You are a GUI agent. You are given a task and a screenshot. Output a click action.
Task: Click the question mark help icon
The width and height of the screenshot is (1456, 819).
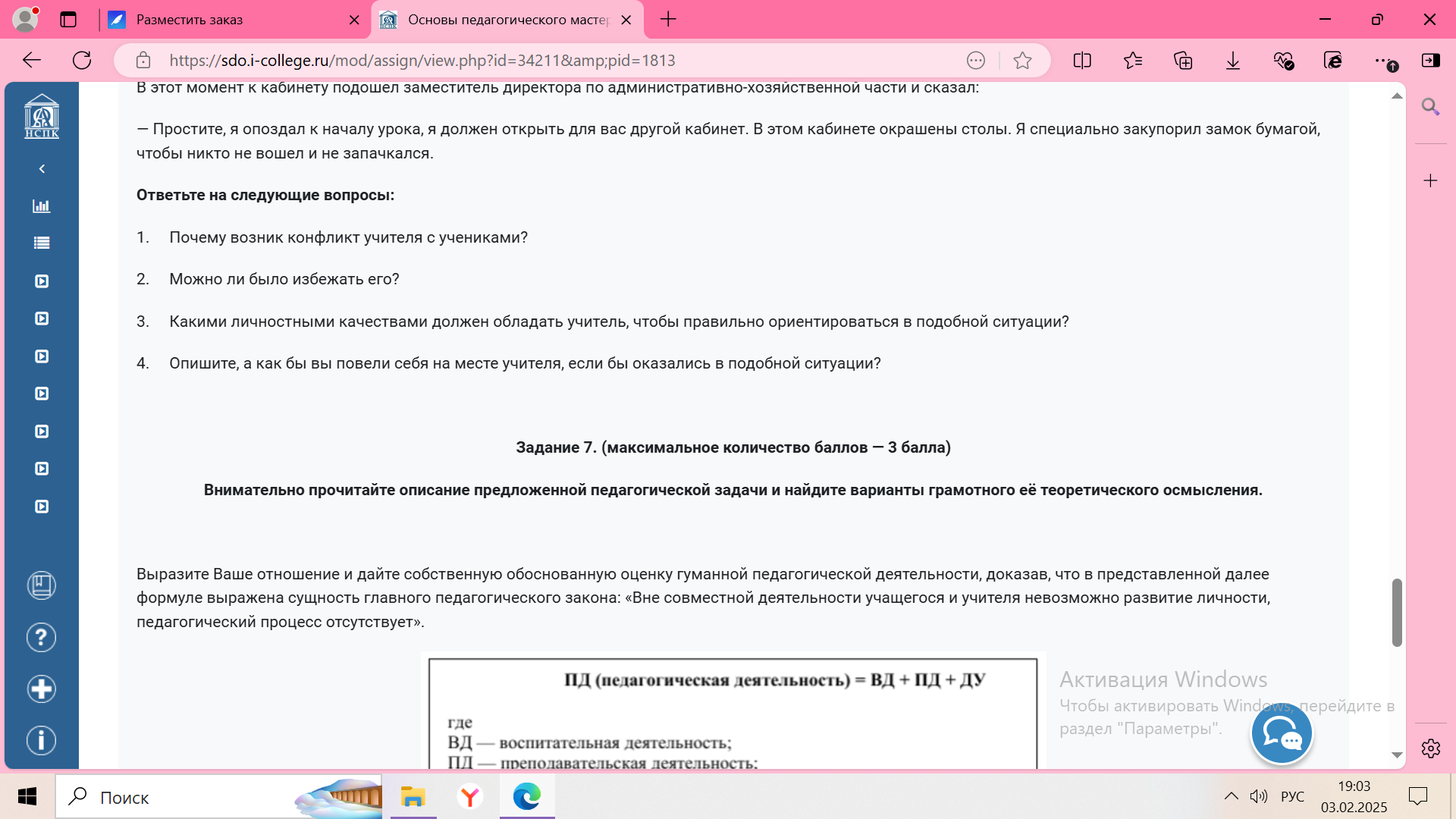(x=42, y=637)
